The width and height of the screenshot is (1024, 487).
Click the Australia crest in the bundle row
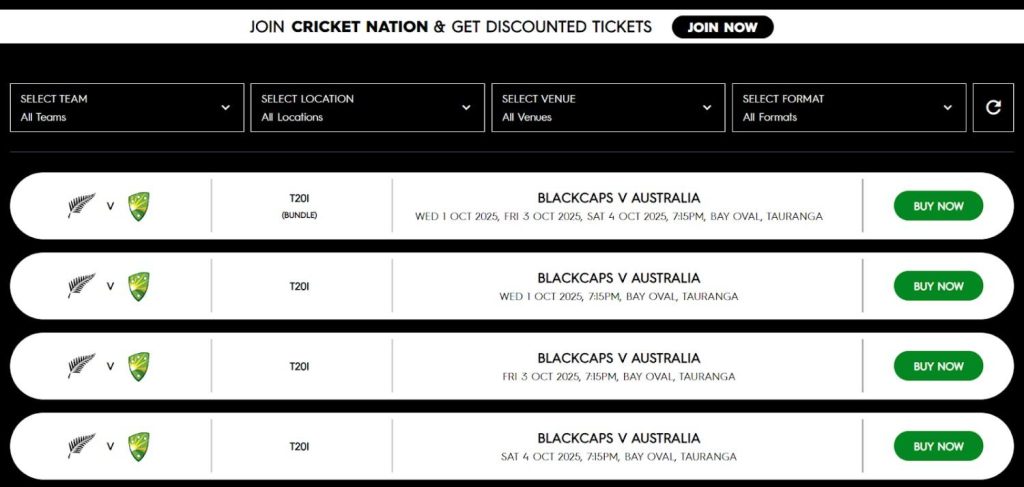139,206
